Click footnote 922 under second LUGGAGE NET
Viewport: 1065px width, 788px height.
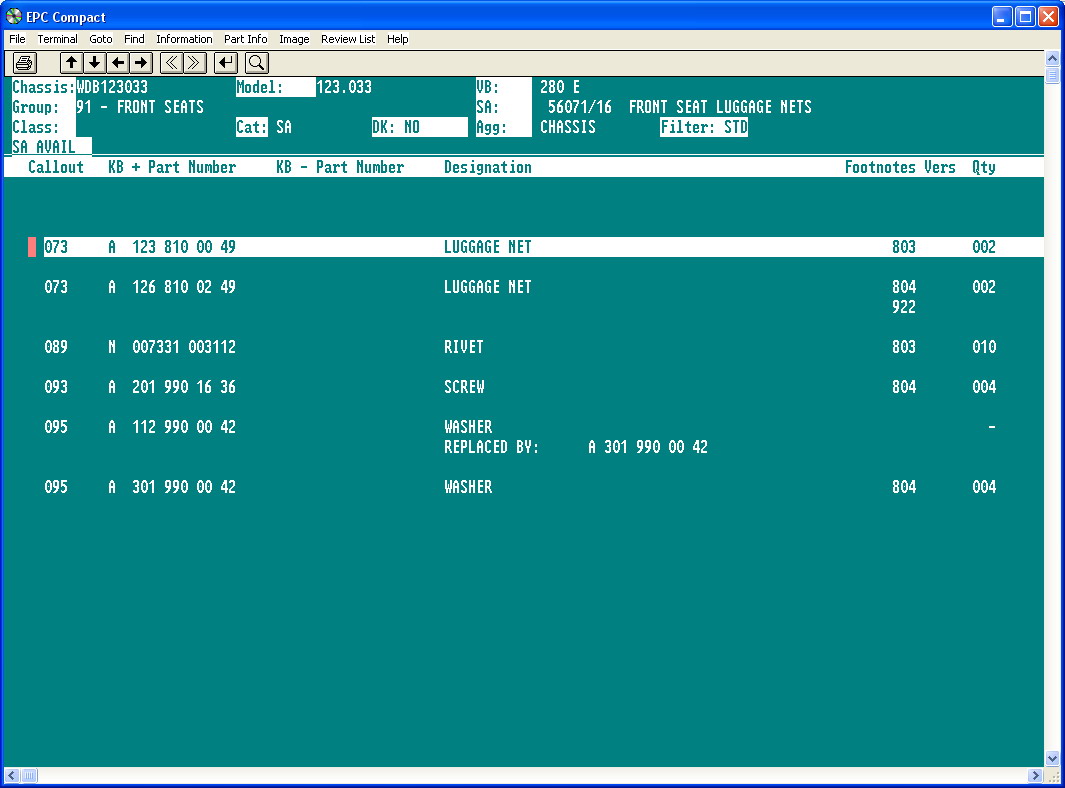(x=904, y=307)
